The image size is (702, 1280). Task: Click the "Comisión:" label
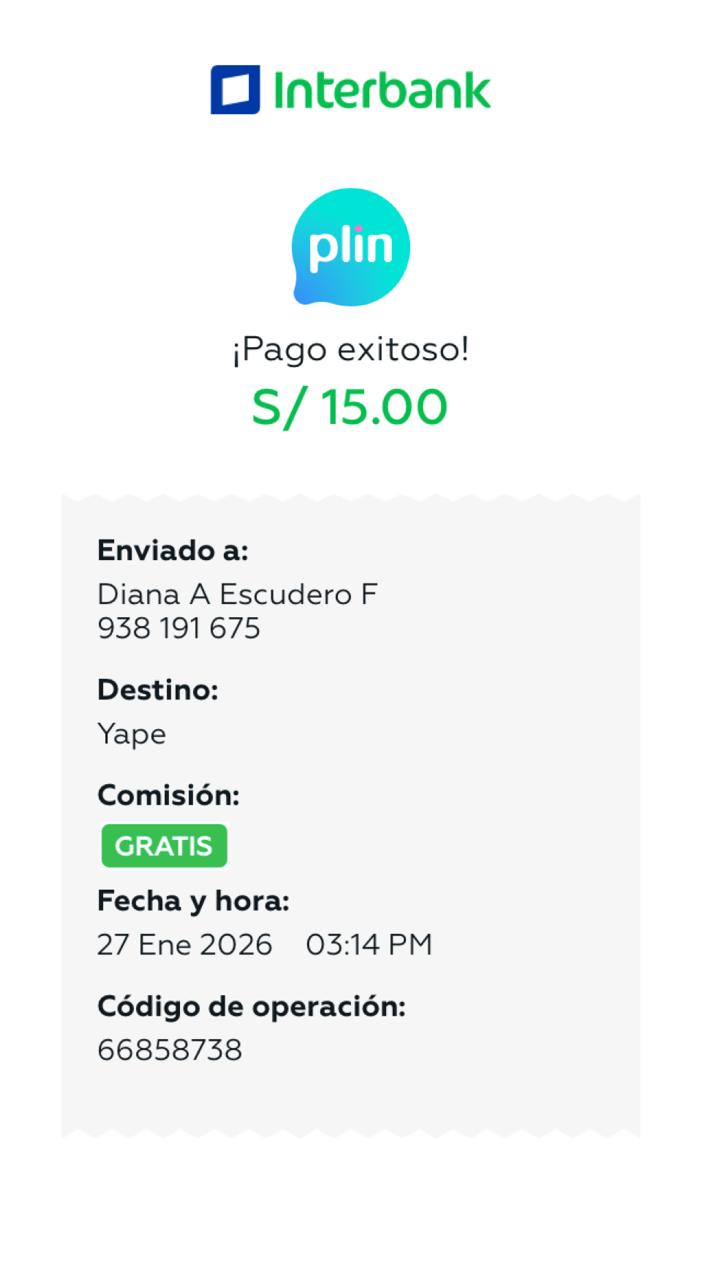[x=168, y=796]
